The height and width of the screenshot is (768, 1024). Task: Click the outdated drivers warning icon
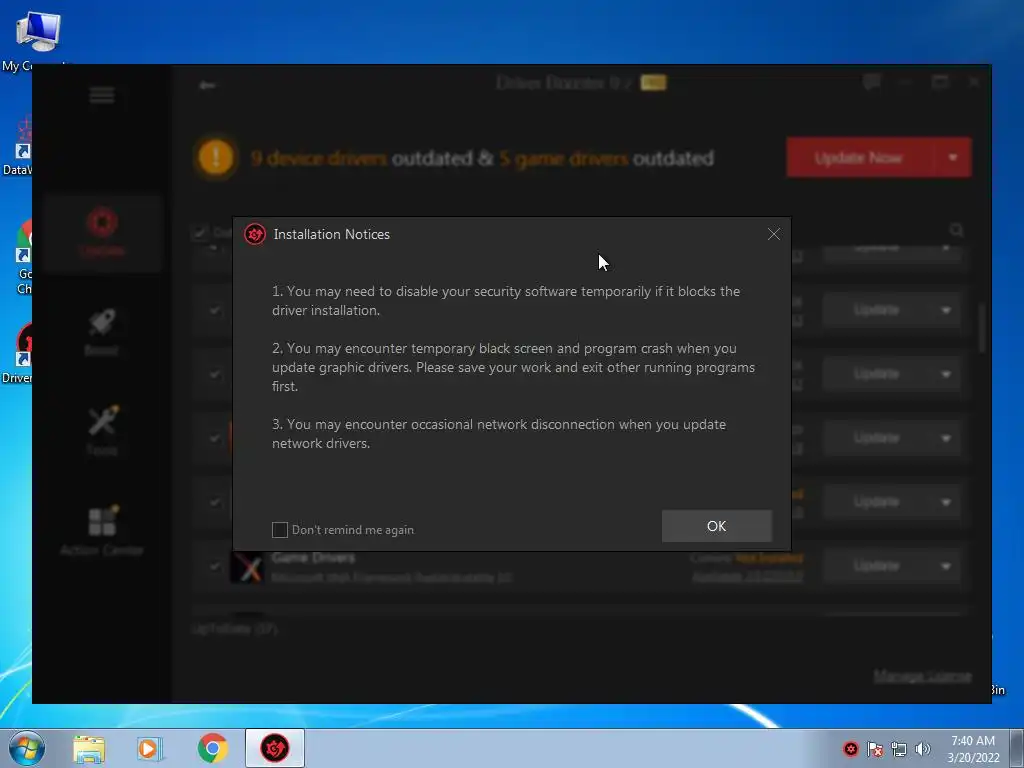point(216,157)
